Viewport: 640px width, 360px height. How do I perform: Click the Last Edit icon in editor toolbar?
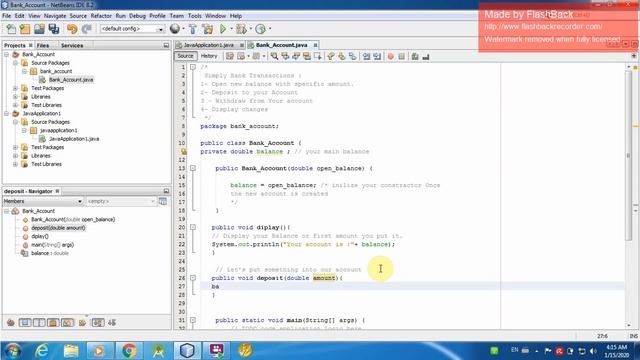pos(230,56)
